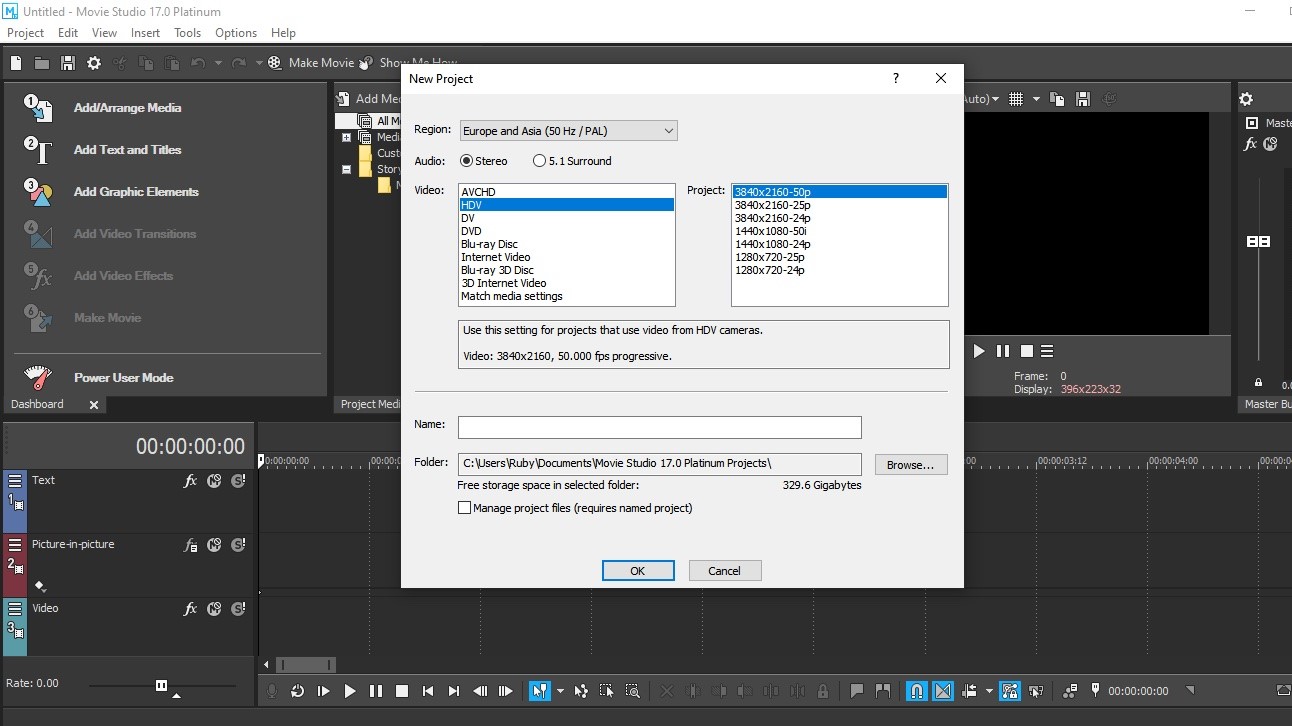The width and height of the screenshot is (1292, 726).
Task: Mute the Picture-in-picture track
Action: click(x=214, y=545)
